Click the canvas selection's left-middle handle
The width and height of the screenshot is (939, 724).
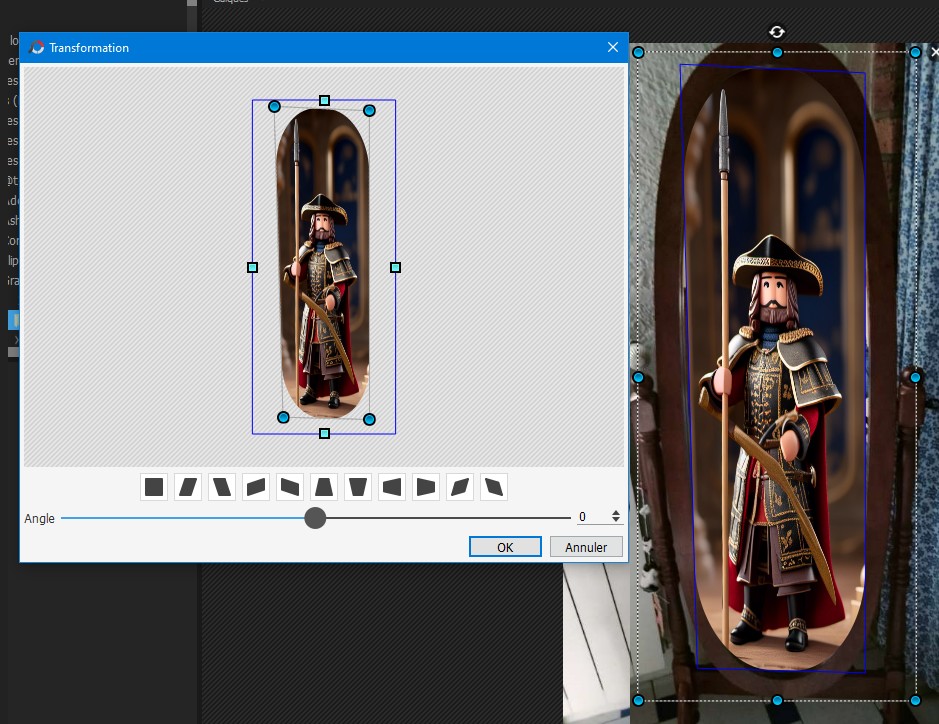[638, 377]
